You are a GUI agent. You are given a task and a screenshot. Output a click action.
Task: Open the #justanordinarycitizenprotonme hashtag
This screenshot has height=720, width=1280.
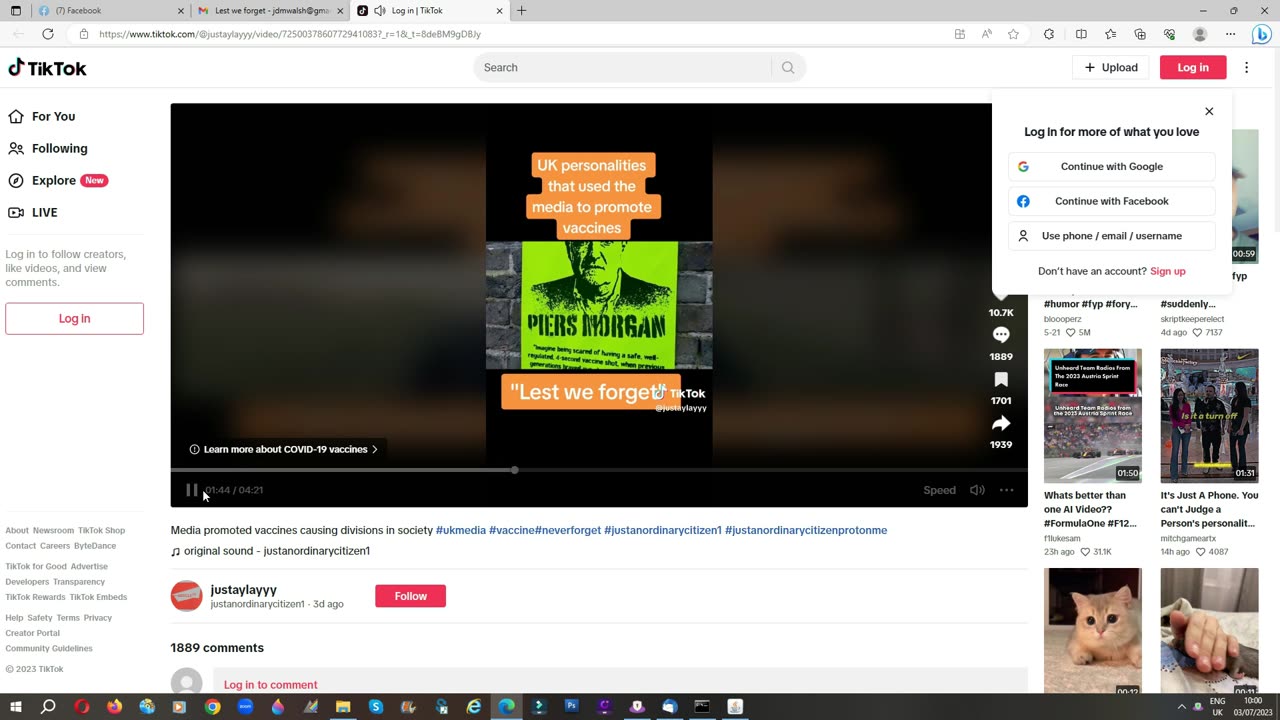click(x=806, y=530)
